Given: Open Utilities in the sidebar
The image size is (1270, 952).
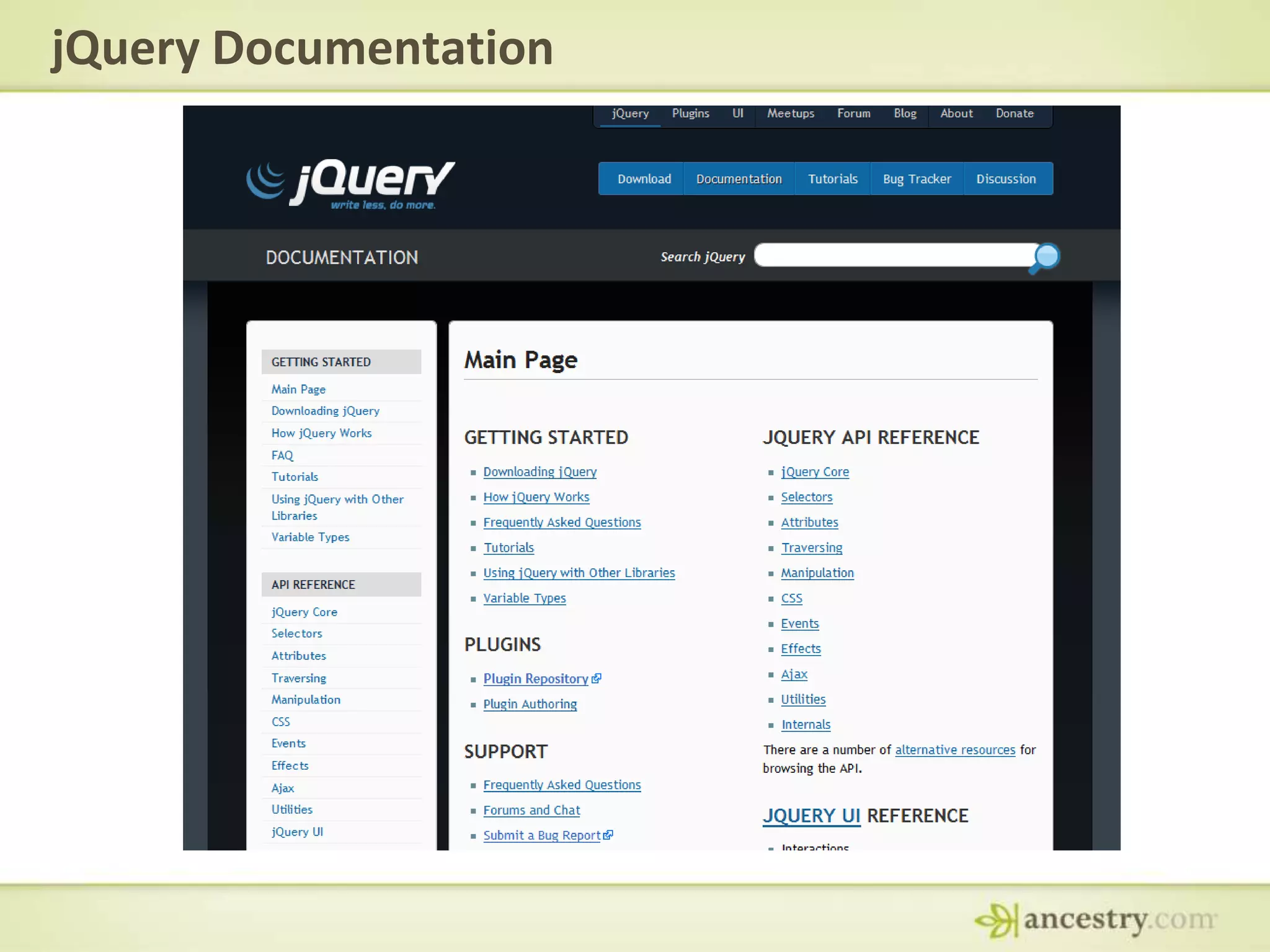Looking at the screenshot, I should (291, 810).
